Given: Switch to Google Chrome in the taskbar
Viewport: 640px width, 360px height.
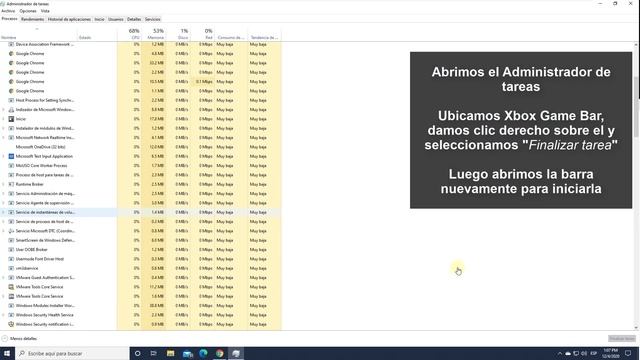Looking at the screenshot, I should 220,353.
